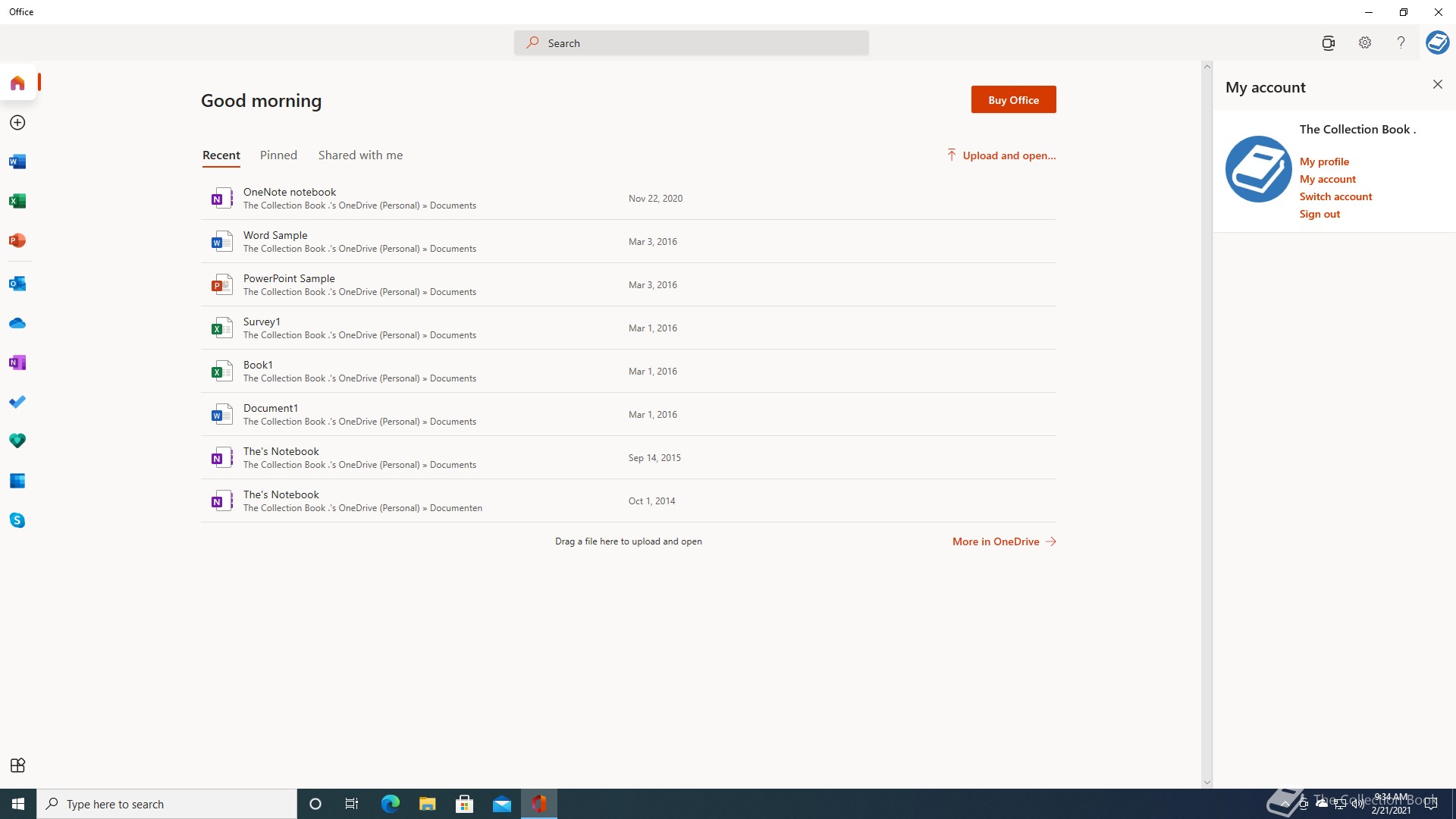Image resolution: width=1456 pixels, height=819 pixels.
Task: Open Outlook from the sidebar
Action: tap(17, 284)
